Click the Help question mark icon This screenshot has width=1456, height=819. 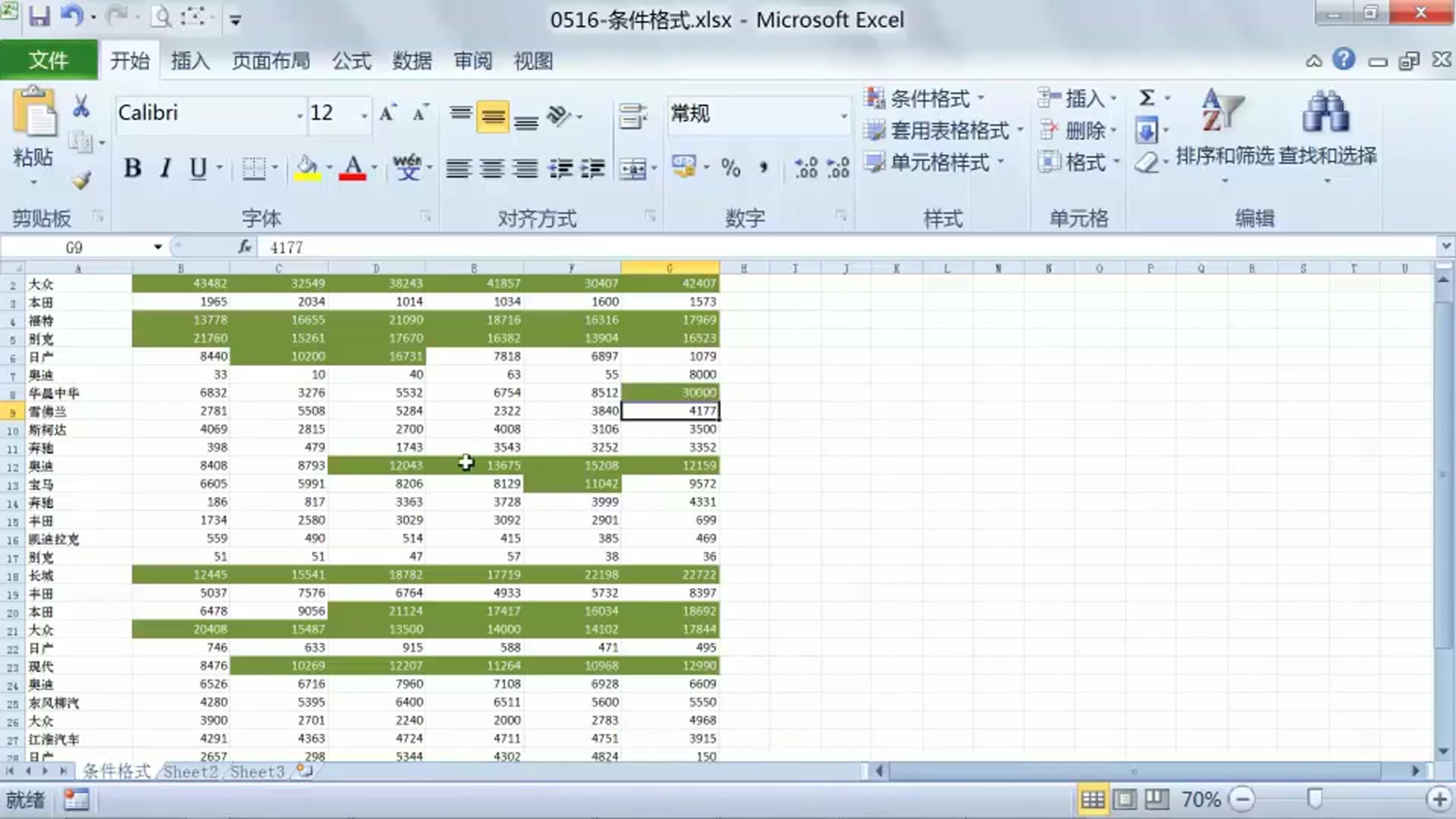coord(1344,59)
